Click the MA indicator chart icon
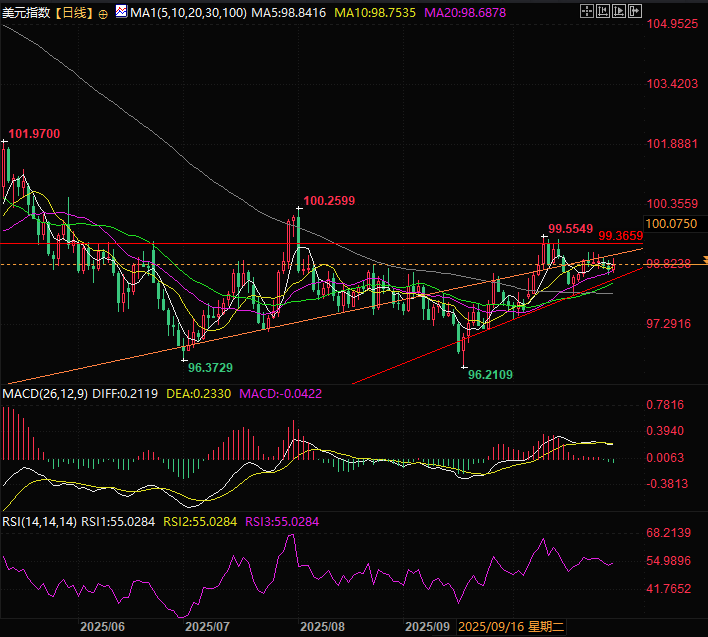The image size is (708, 637). point(121,13)
